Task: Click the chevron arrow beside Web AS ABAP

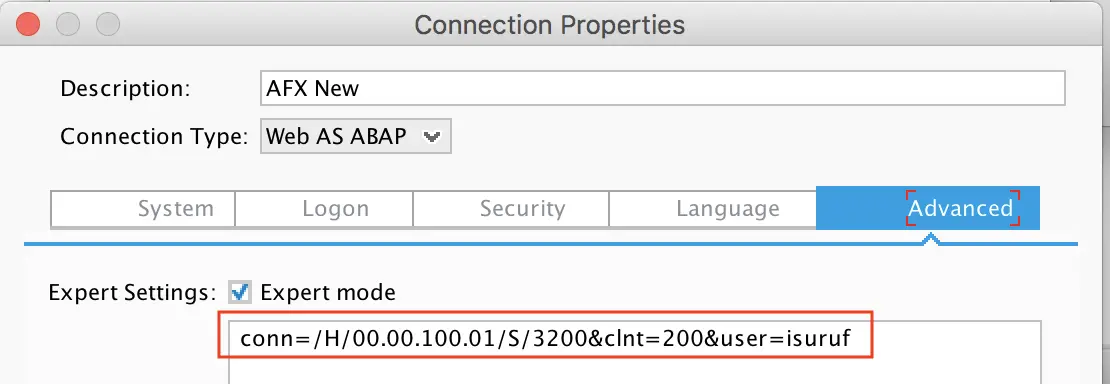Action: click(x=431, y=137)
